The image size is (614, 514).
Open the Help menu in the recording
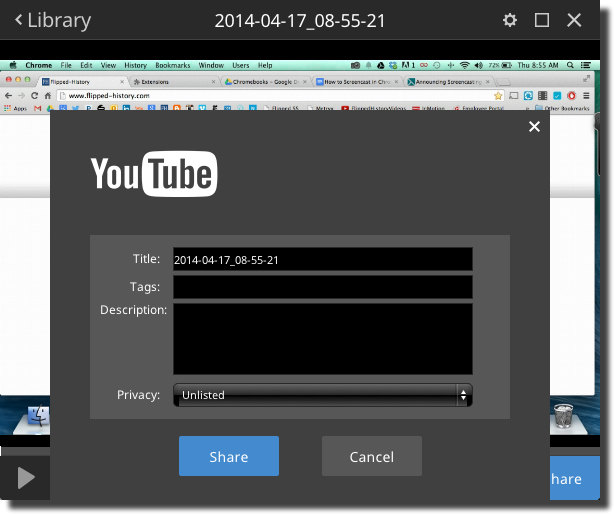point(265,65)
